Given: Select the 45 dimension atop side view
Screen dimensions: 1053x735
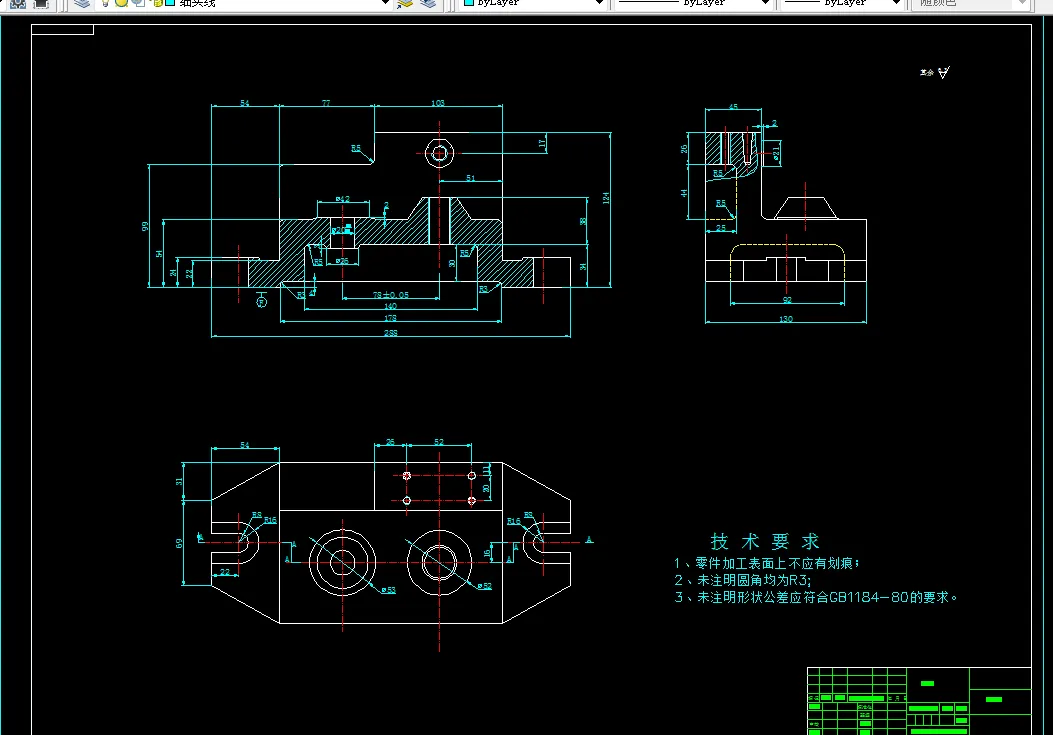Looking at the screenshot, I should [x=733, y=107].
